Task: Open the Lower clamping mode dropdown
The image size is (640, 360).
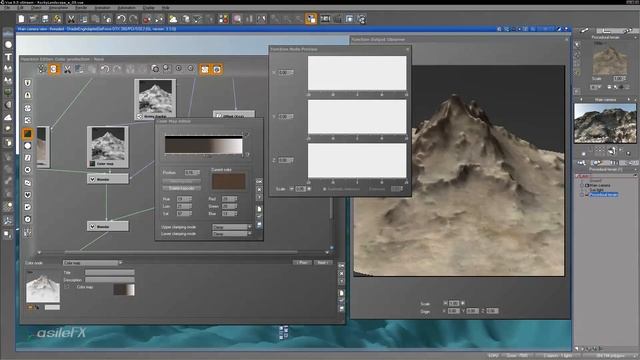Action: (232, 234)
